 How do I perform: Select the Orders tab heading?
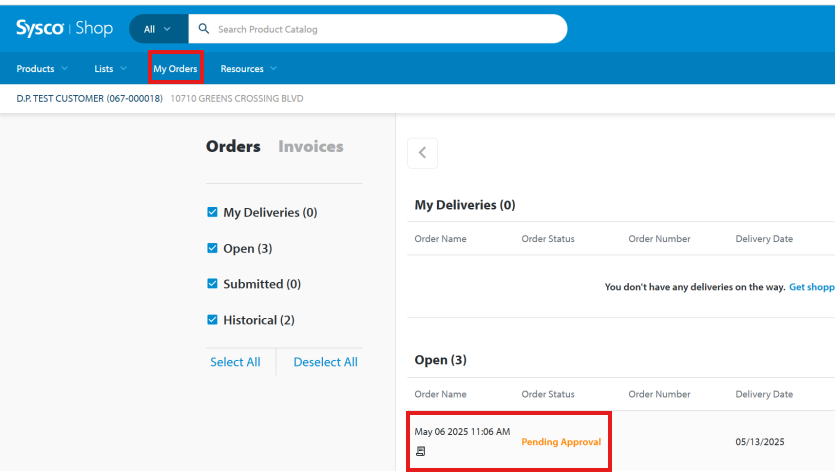233,146
